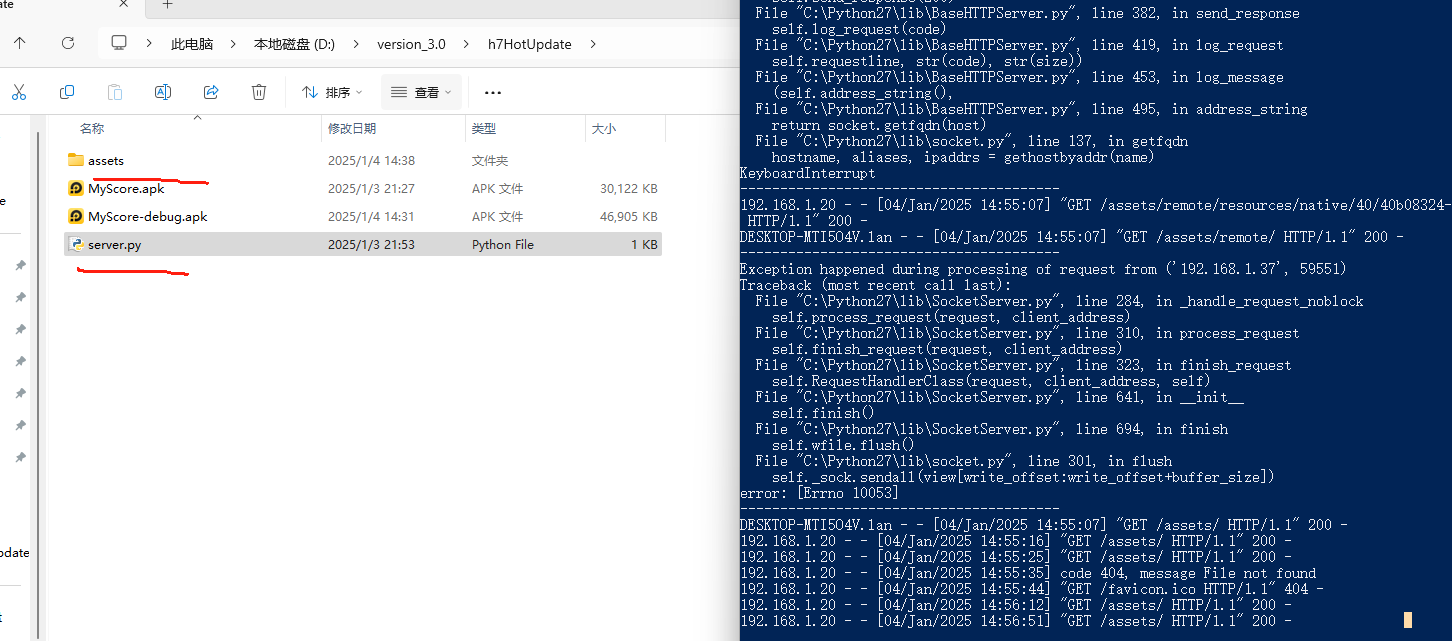1452x641 pixels.
Task: Click the 'self.wfile.flush()' terminal line
Action: coord(843,445)
